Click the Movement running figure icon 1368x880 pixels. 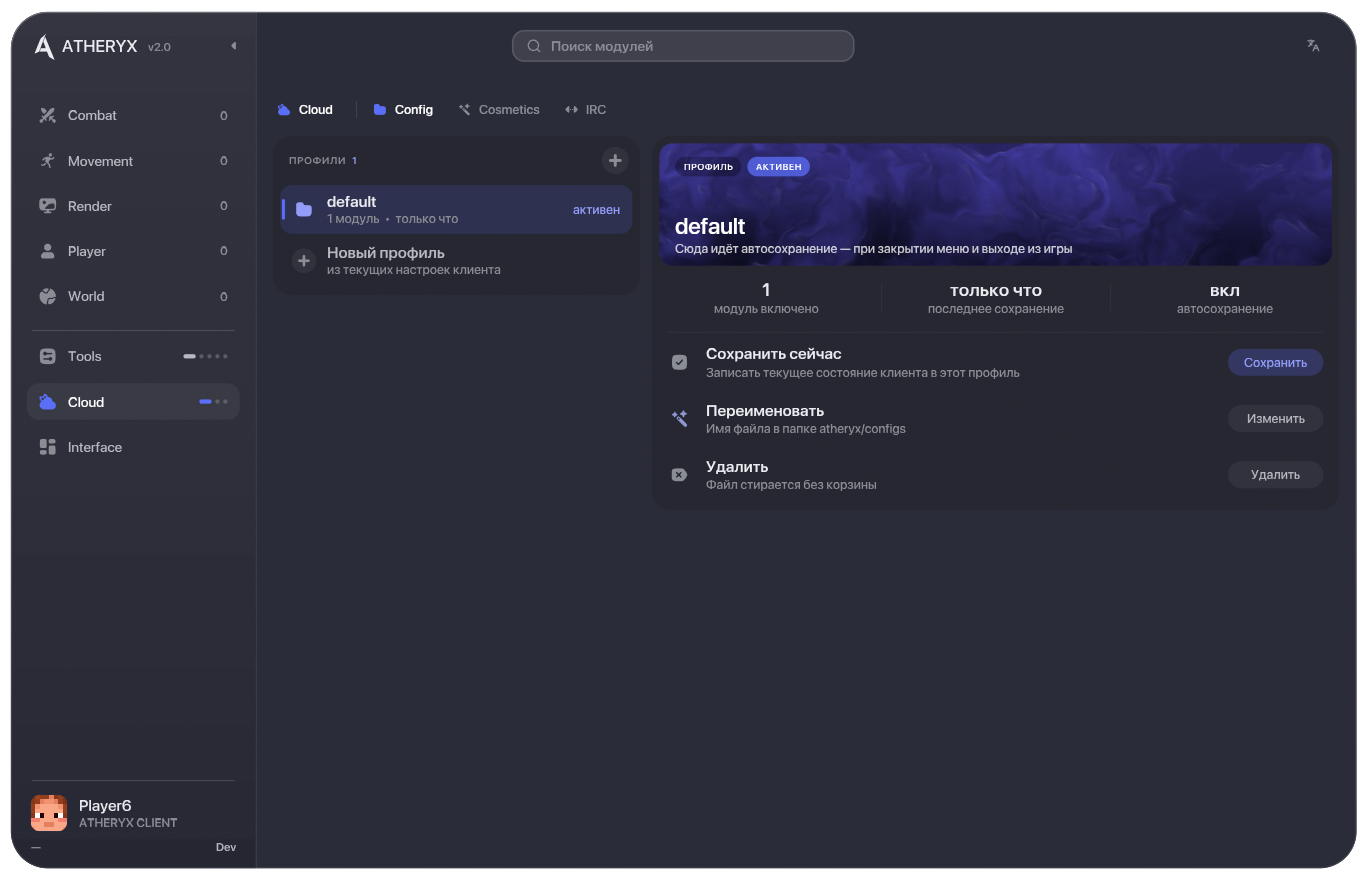pos(47,161)
